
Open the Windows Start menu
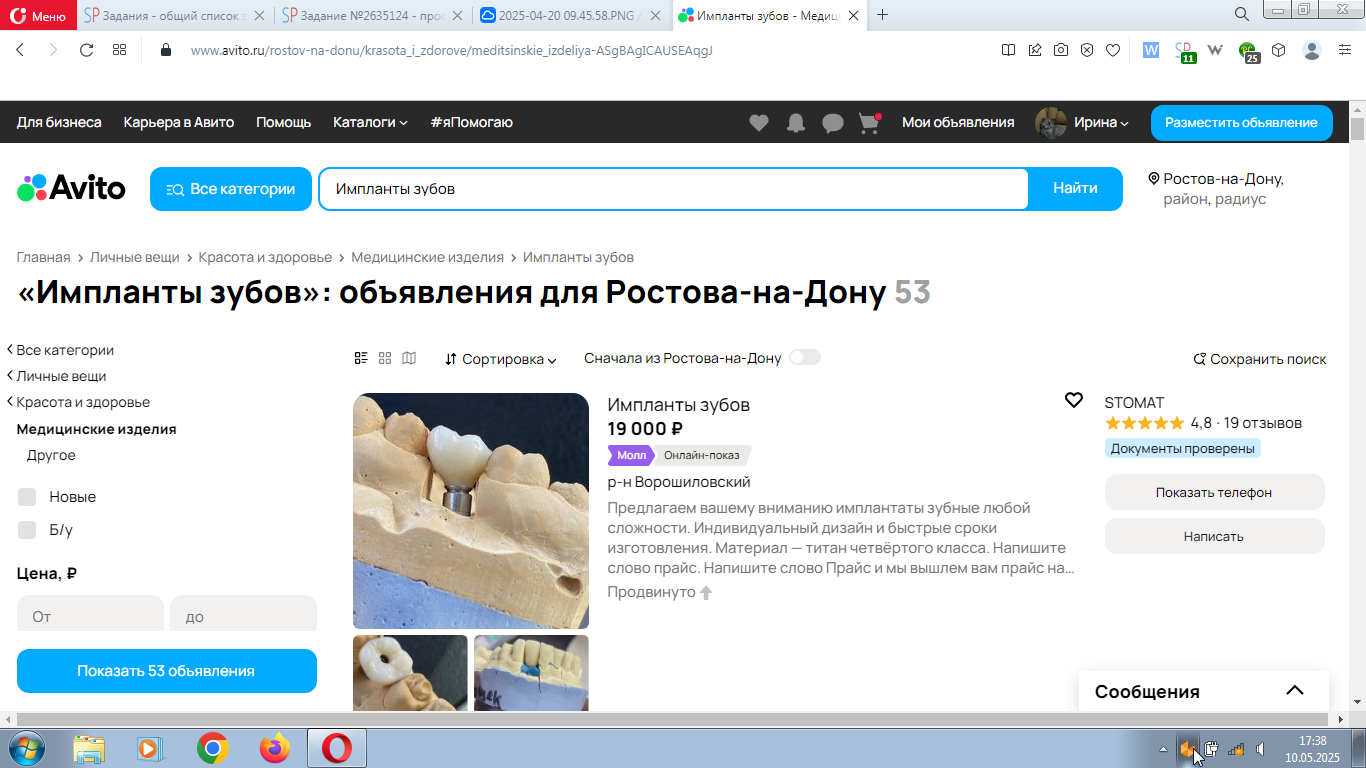click(x=26, y=748)
